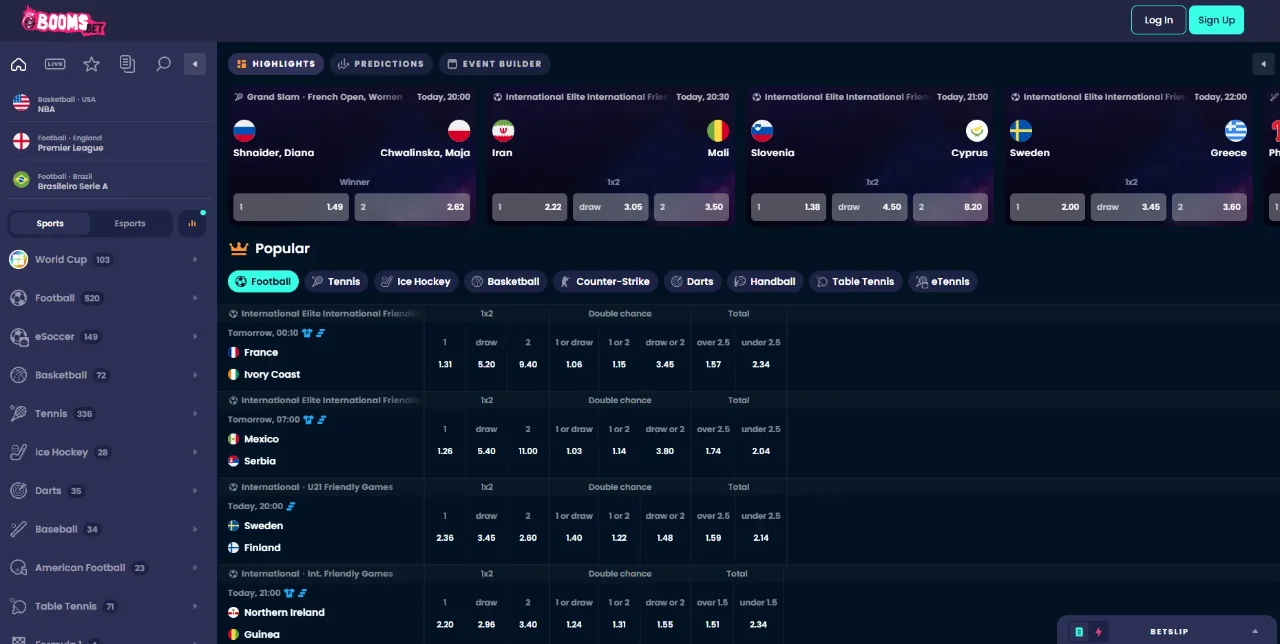Collapse the left sidebar arrow
1280x644 pixels.
(x=195, y=64)
